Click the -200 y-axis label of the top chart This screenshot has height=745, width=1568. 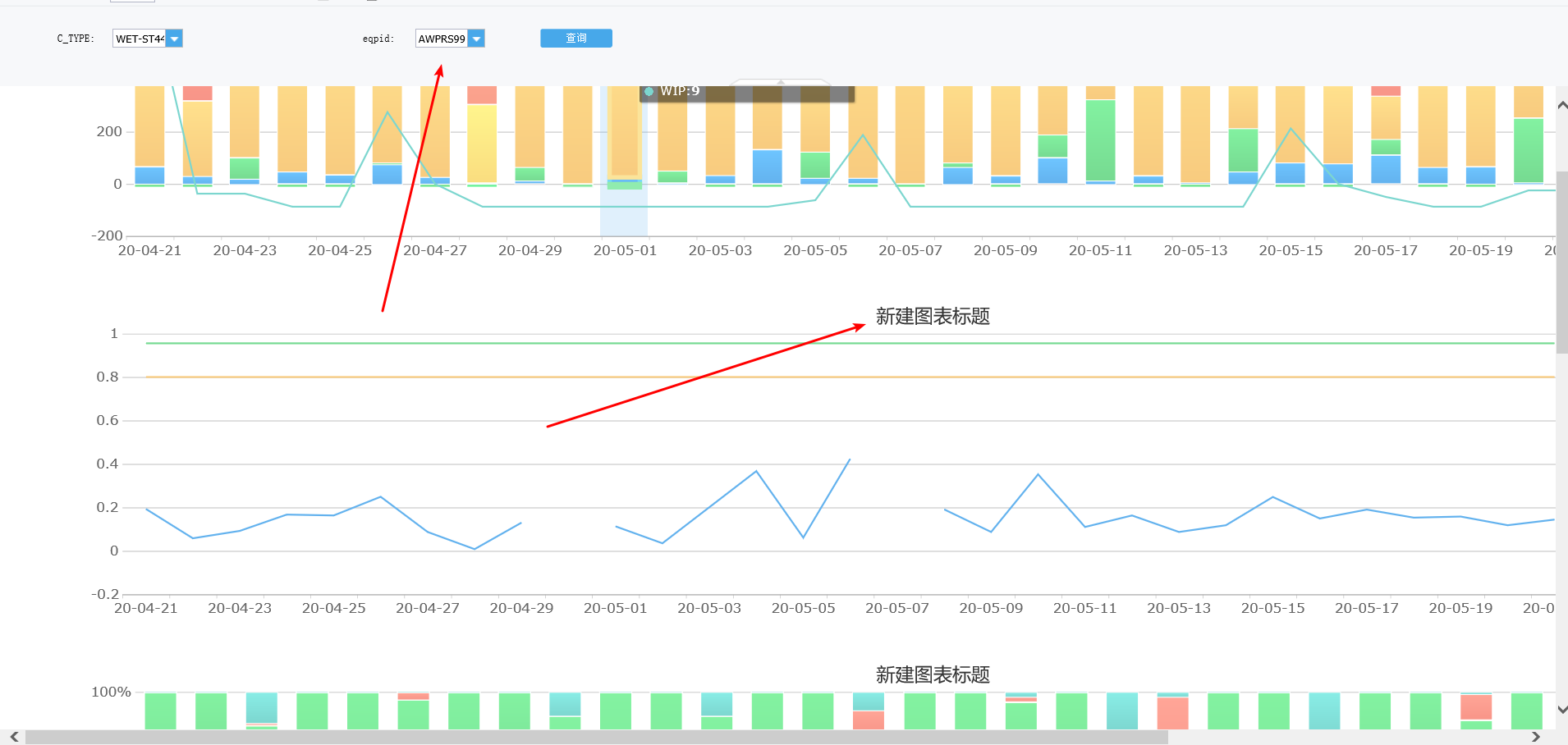coord(107,236)
